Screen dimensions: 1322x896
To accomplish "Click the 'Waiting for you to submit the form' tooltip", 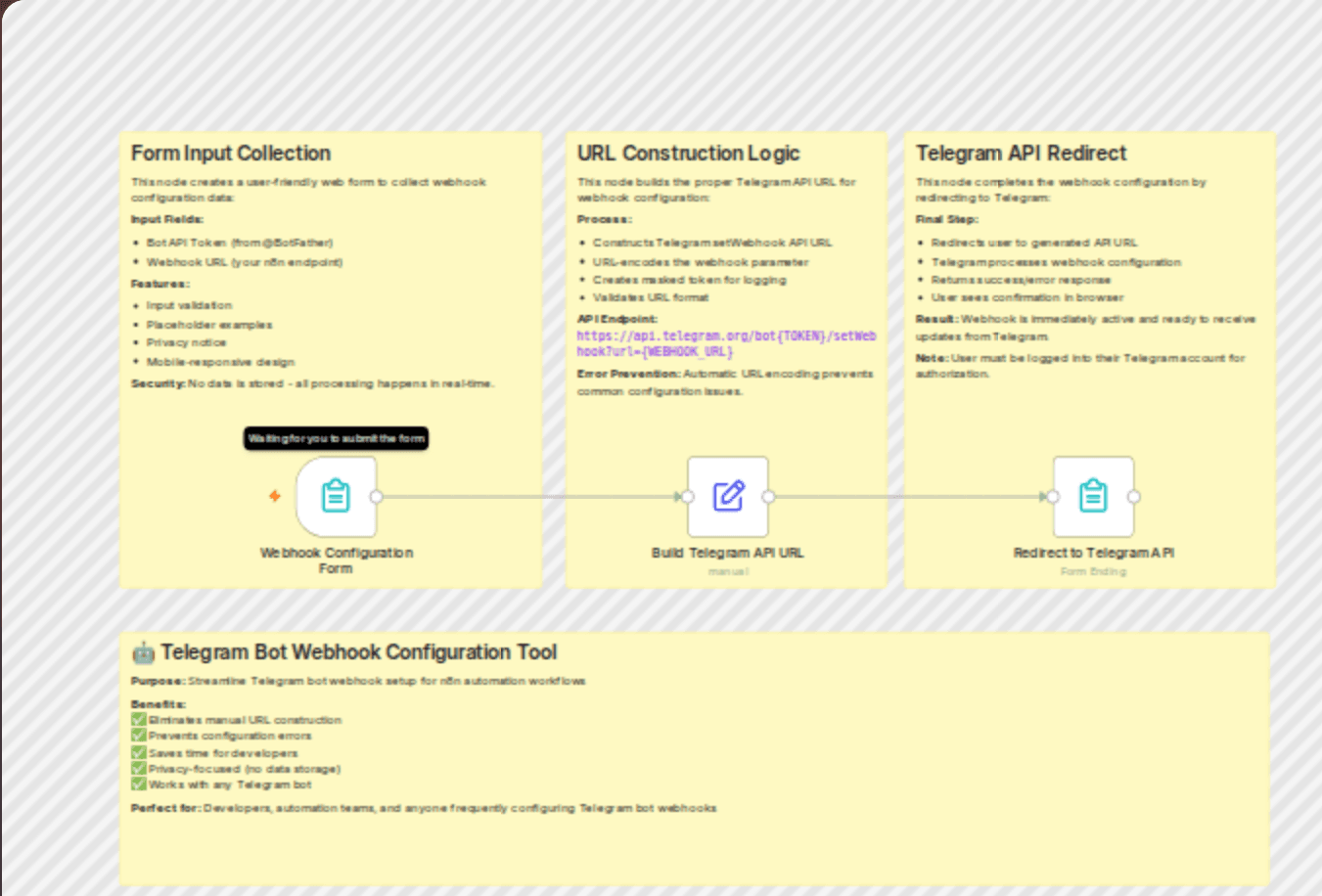I will click(x=336, y=438).
